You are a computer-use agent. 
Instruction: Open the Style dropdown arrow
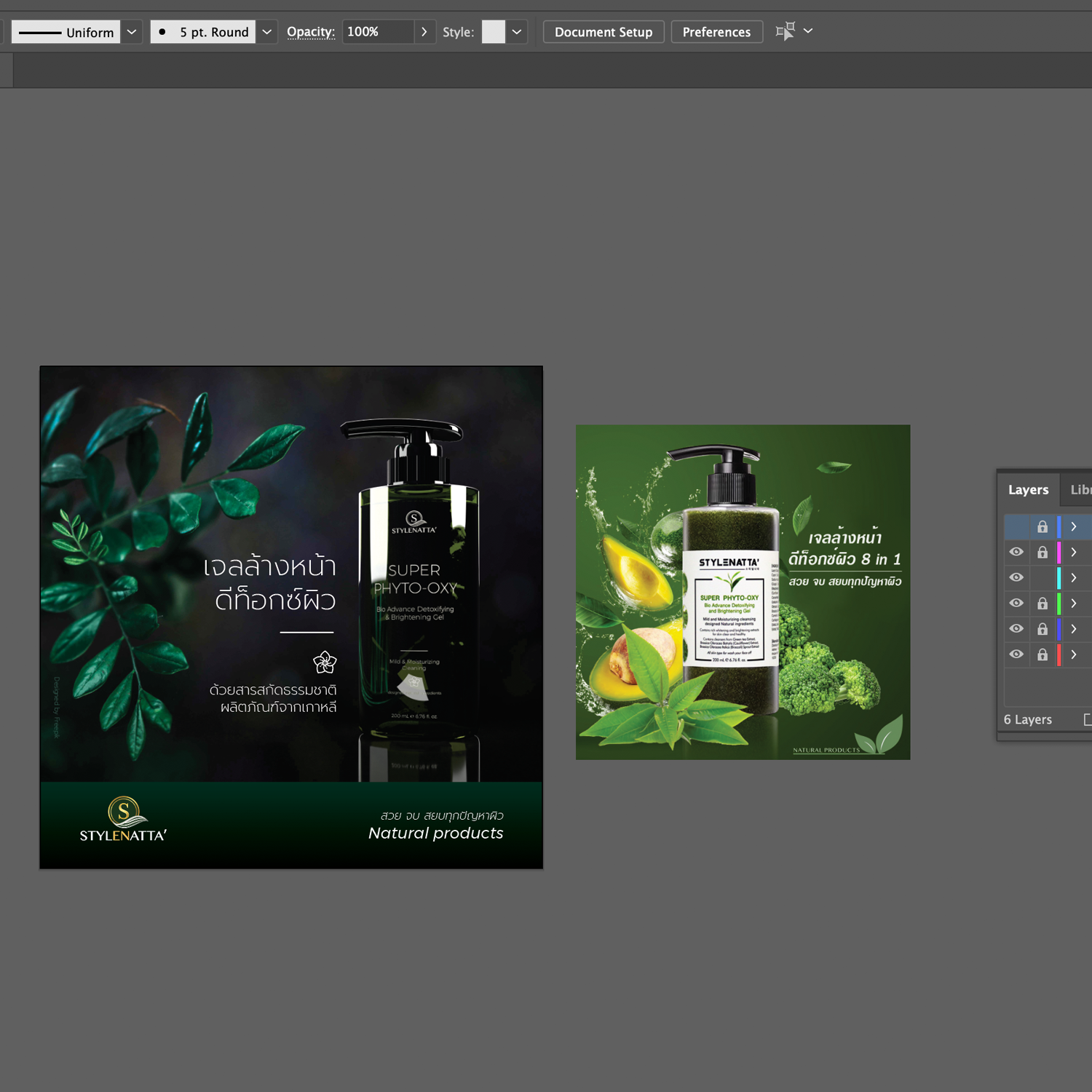[517, 32]
